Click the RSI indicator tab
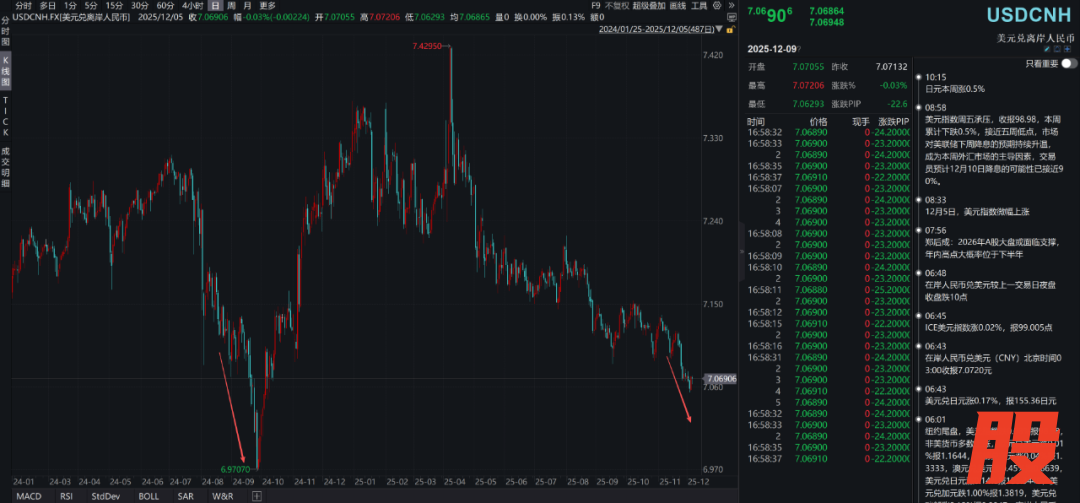Screen dimensions: 1080x503 tap(66, 495)
